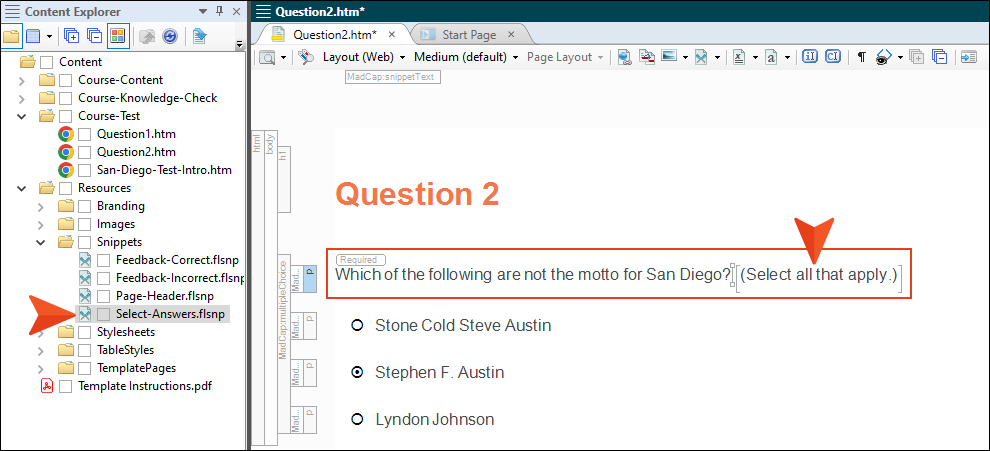990x451 pixels.
Task: Open the Question2.htm editor hamburger menu
Action: 263,11
